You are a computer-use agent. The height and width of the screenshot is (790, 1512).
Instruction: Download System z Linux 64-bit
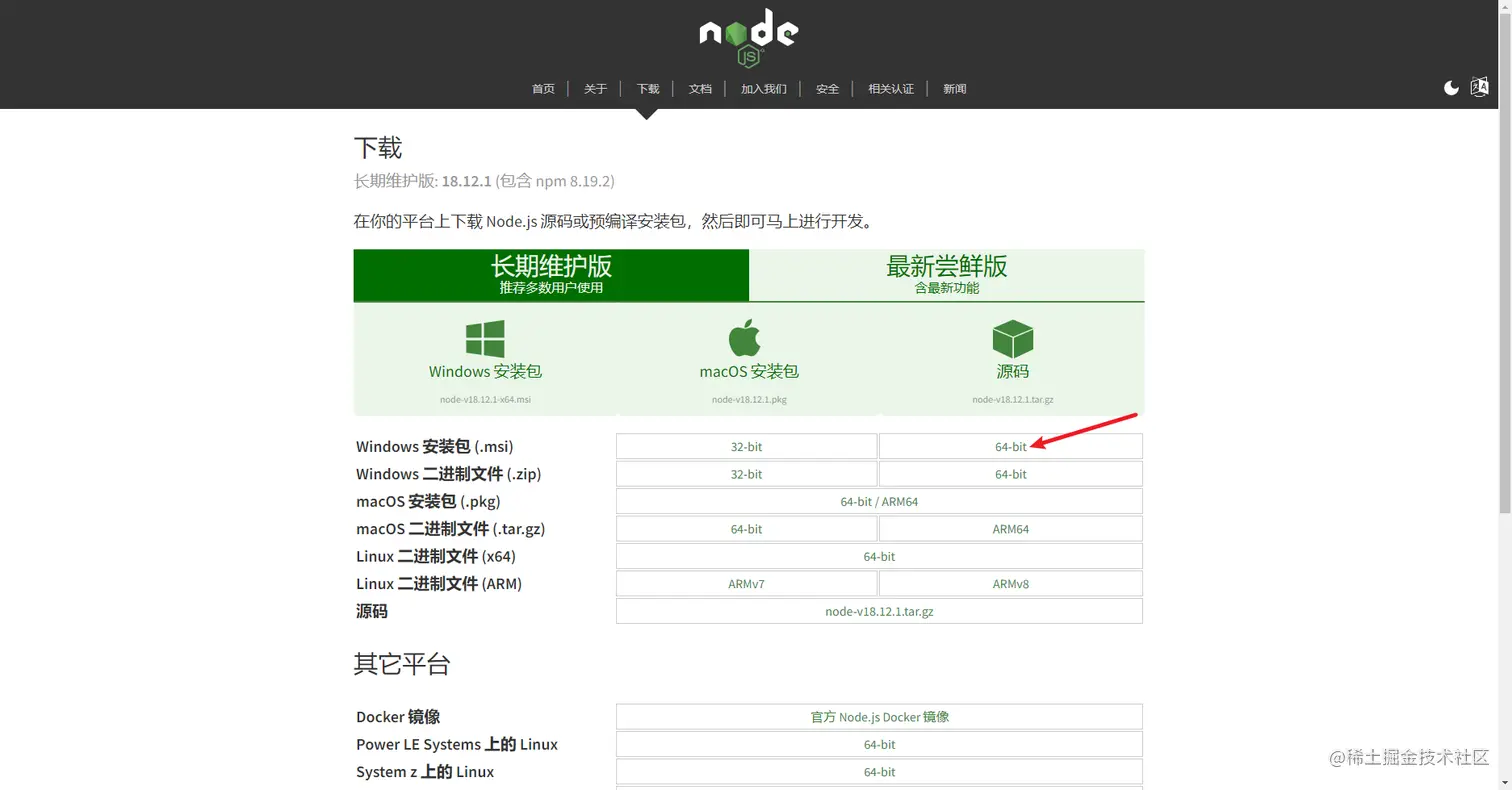[x=879, y=772]
